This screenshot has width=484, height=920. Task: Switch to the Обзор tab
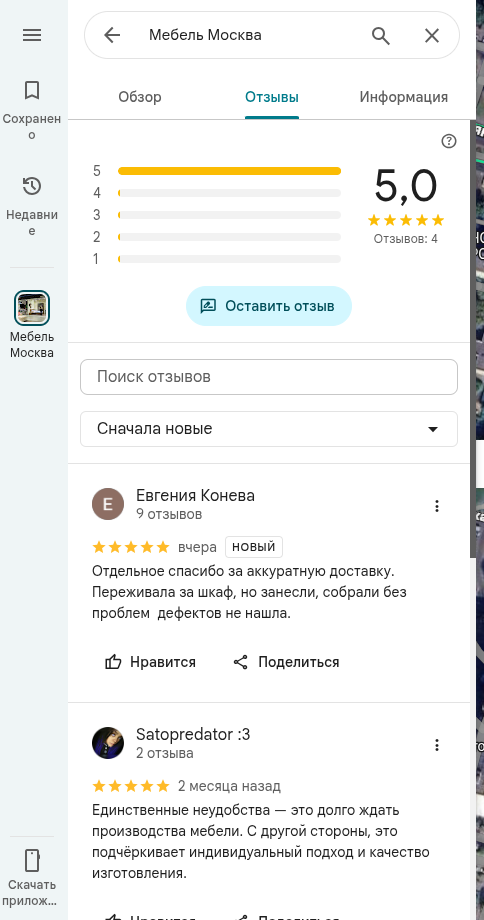point(140,97)
